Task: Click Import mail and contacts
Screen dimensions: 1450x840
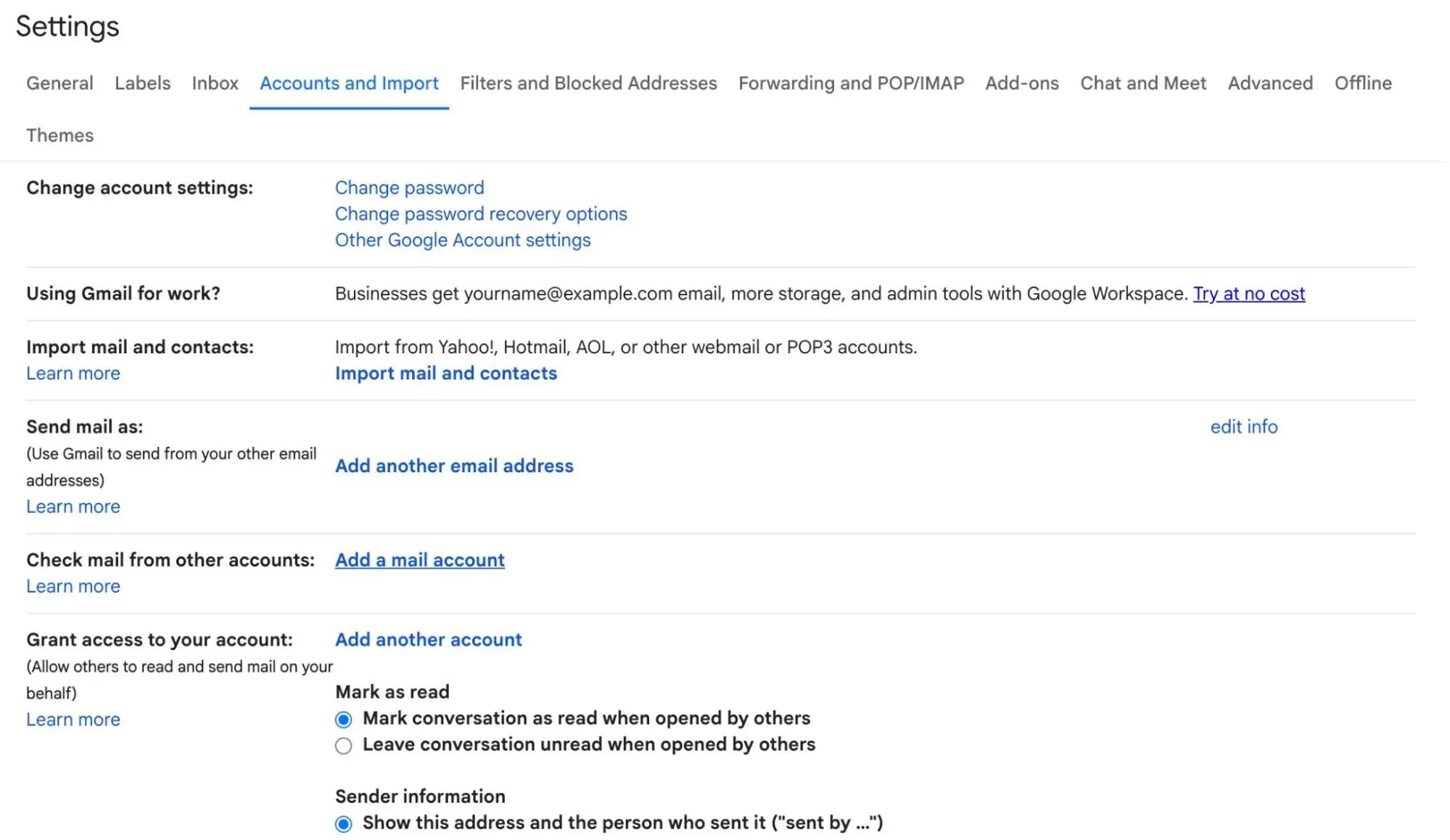Action: point(445,373)
